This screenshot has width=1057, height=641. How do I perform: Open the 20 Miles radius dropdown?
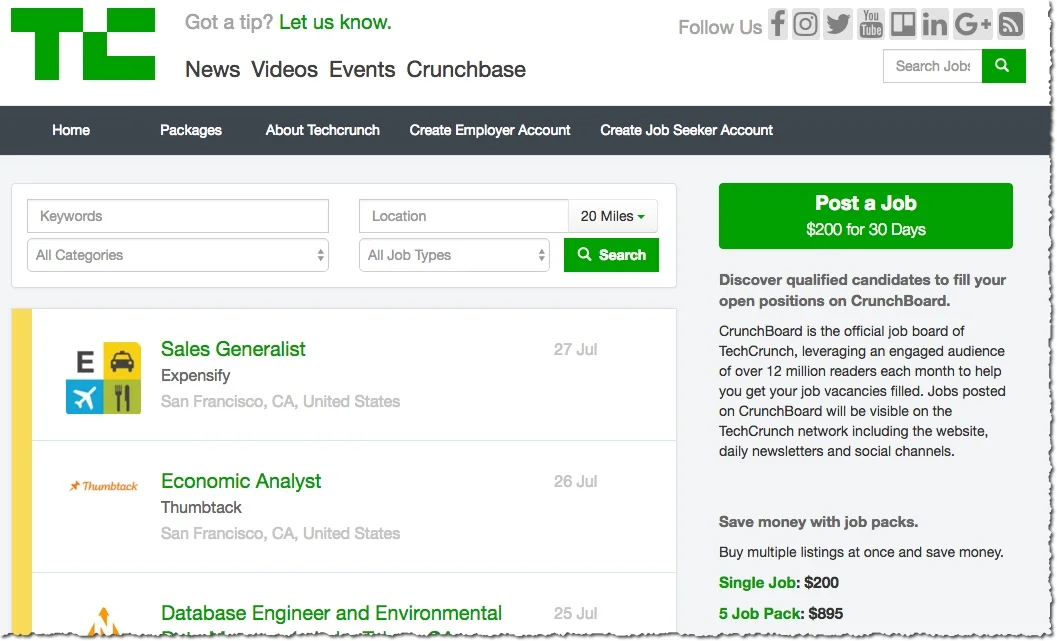pos(613,216)
